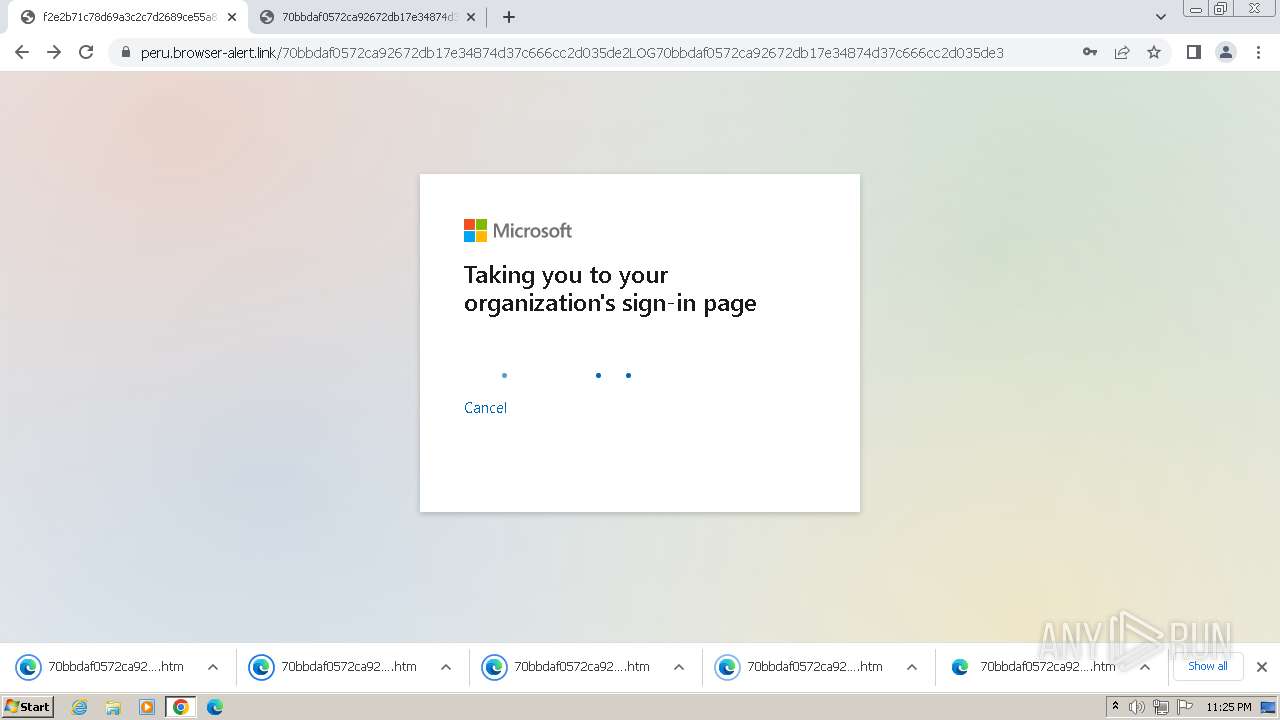Screen dimensions: 1280x720
Task: Open Chrome three-dot menu
Action: pyautogui.click(x=1258, y=52)
